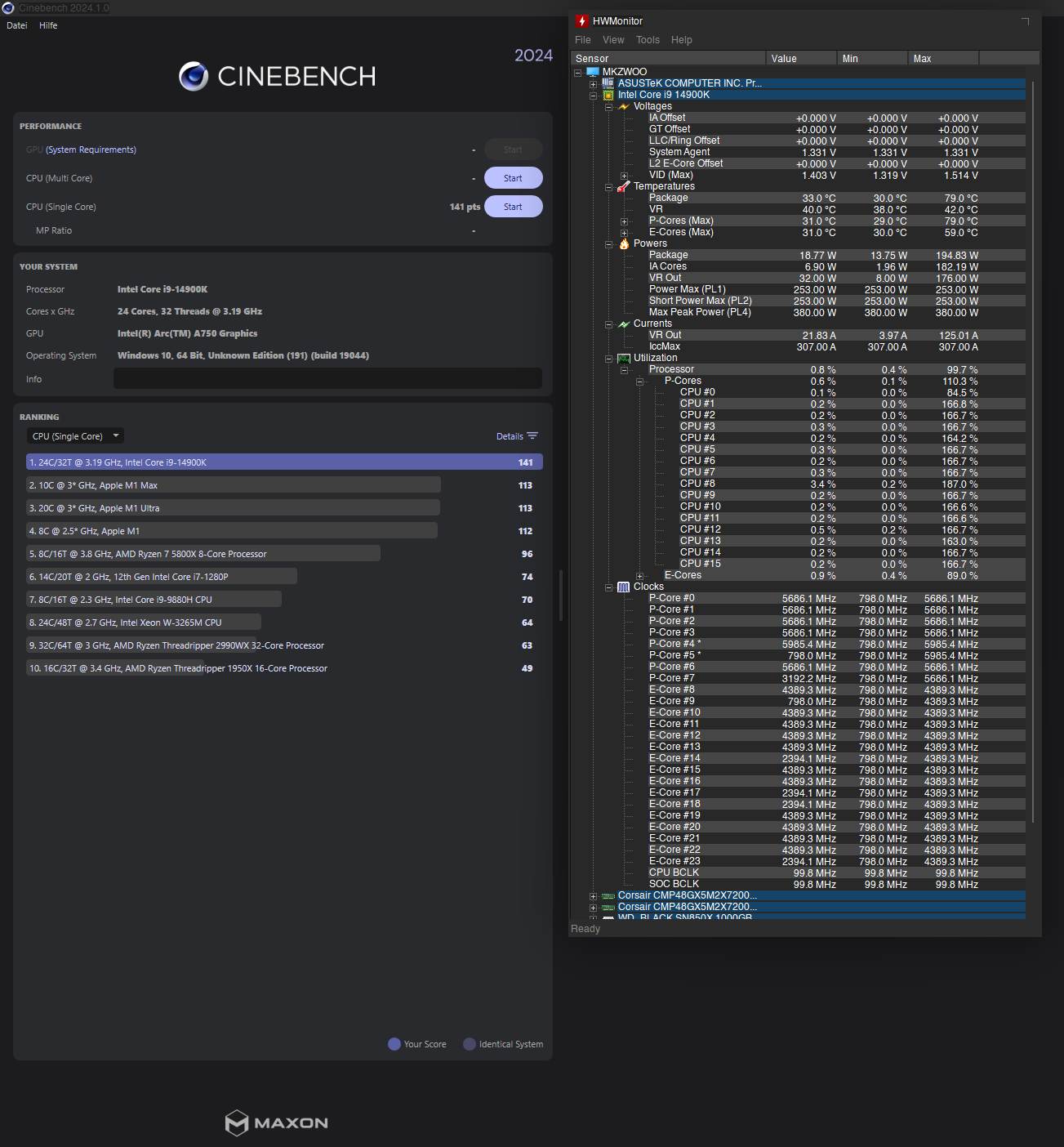Click the Info input field in Your System
This screenshot has width=1064, height=1147.
pos(327,378)
